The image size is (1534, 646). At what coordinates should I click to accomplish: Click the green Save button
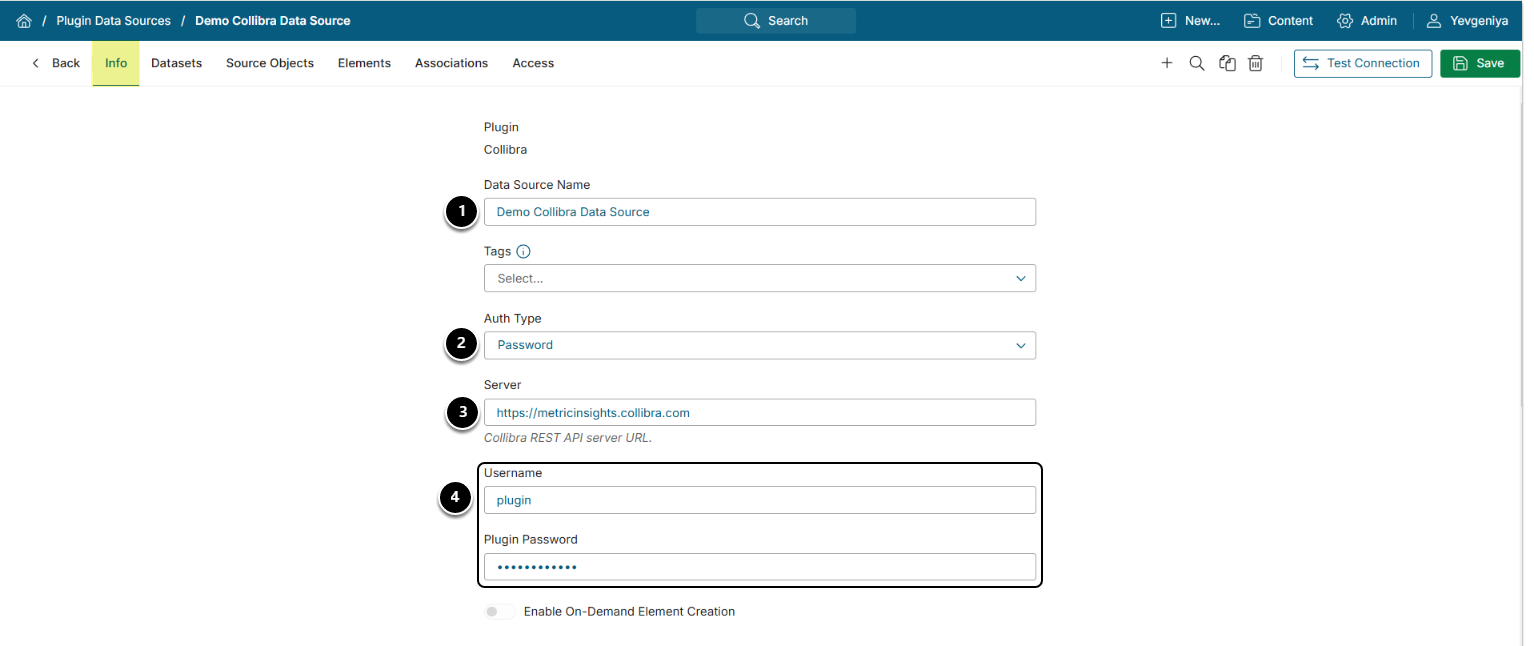pos(1479,63)
